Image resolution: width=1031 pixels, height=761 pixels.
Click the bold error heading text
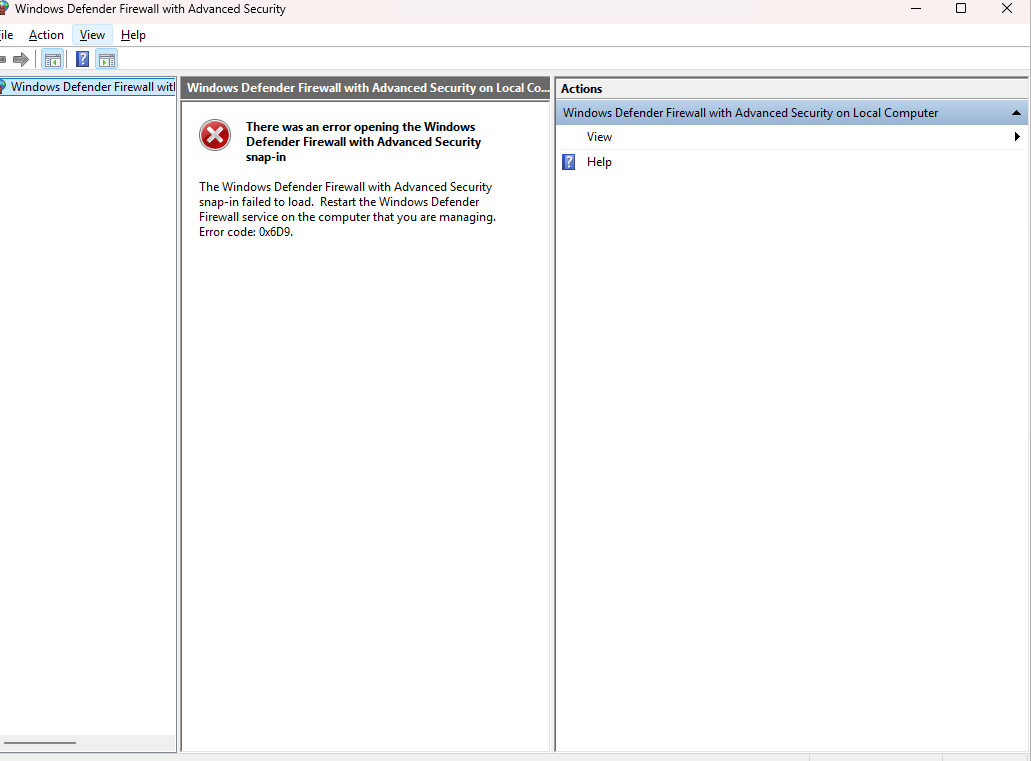point(364,142)
